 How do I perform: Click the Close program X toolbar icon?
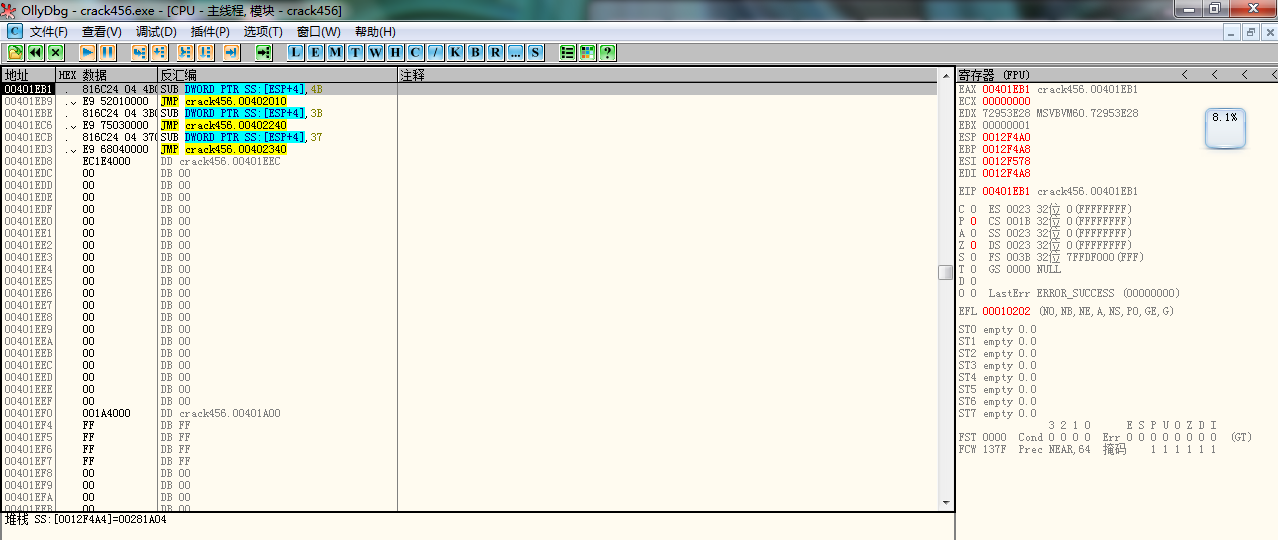coord(55,52)
